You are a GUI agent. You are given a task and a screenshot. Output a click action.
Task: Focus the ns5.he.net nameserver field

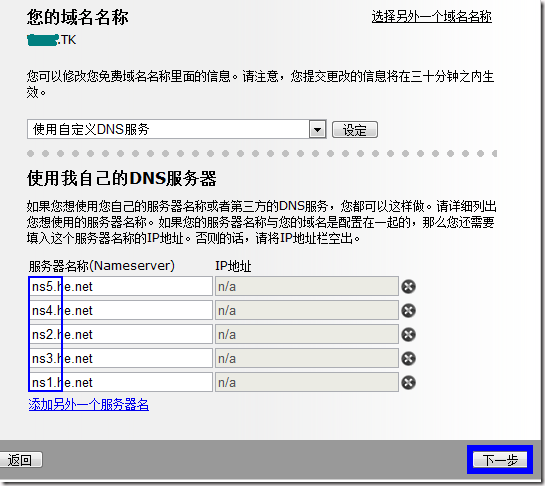[x=120, y=286]
